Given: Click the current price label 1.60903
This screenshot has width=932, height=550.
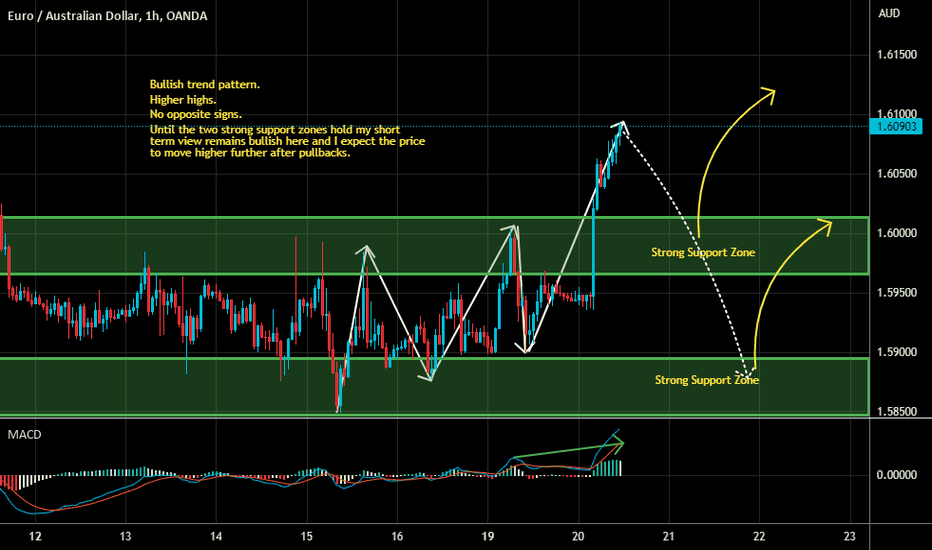Looking at the screenshot, I should [896, 126].
